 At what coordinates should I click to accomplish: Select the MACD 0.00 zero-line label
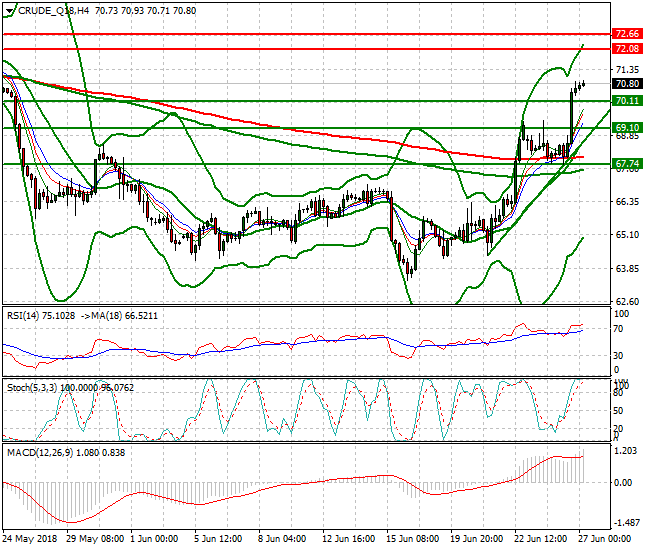click(623, 482)
